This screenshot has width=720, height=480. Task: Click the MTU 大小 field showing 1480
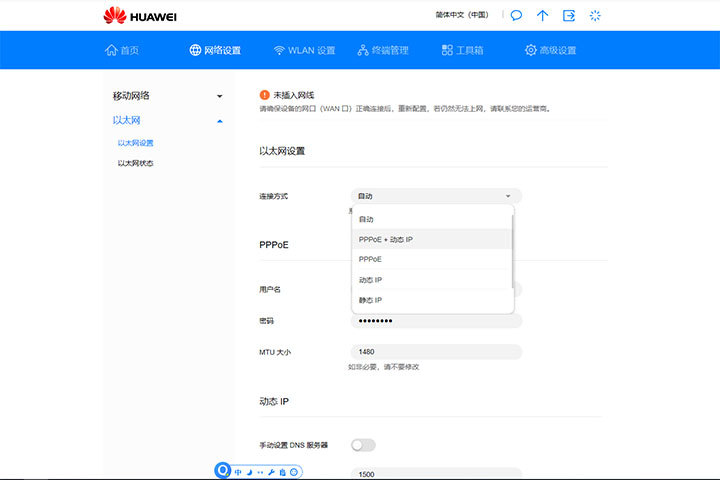[436, 352]
